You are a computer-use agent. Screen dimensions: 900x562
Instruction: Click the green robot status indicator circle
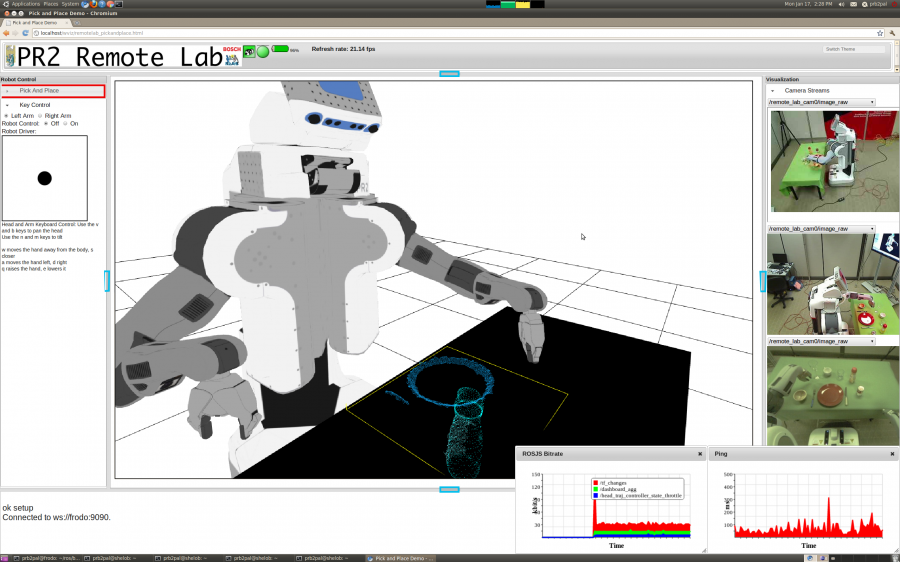point(263,51)
